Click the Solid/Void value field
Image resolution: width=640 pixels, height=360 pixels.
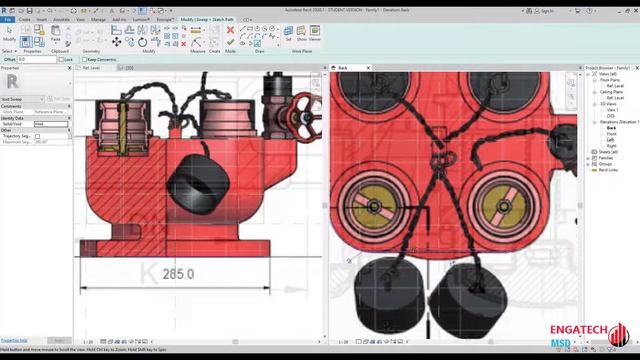[51, 124]
